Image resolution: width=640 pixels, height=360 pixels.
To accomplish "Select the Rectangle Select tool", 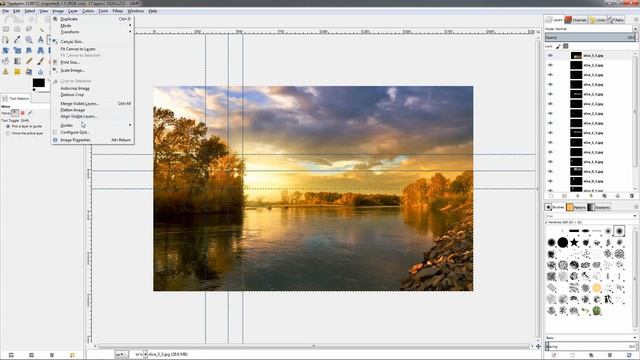I will pyautogui.click(x=6, y=29).
